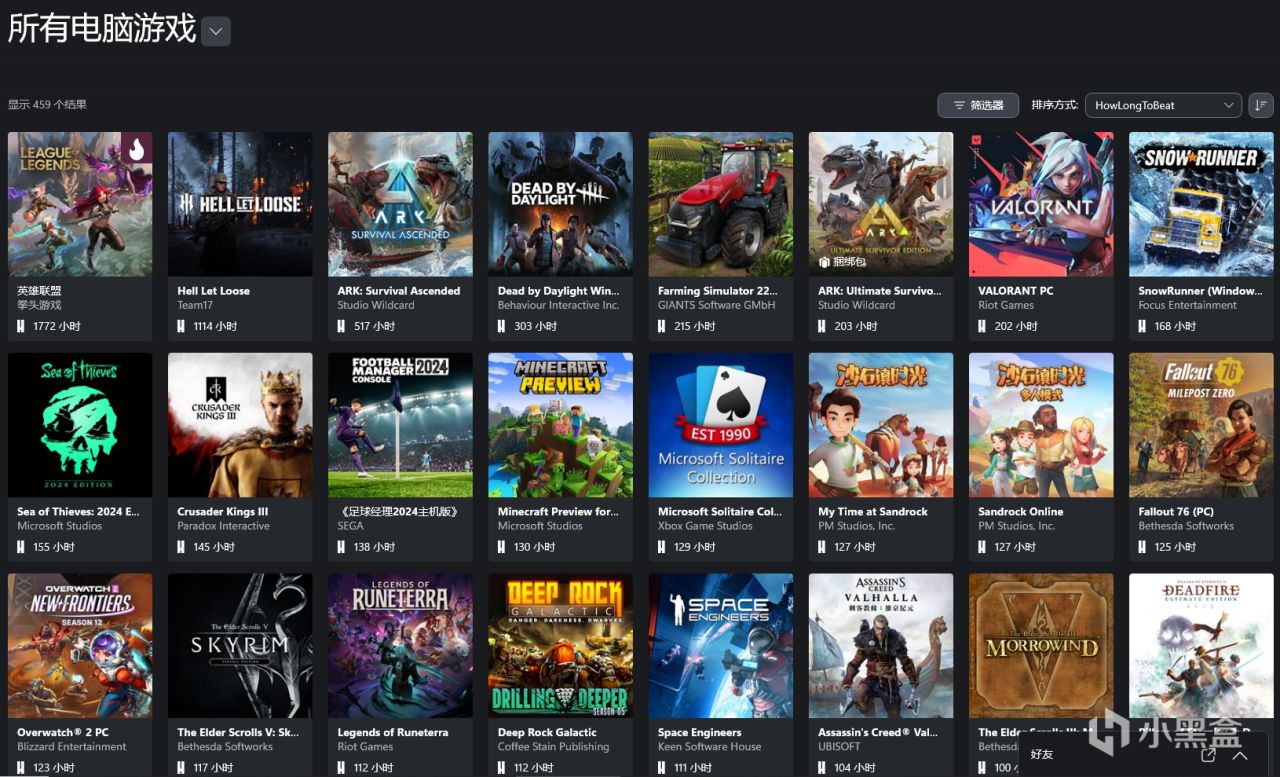Click the playtime text "145 小时"
This screenshot has height=777, width=1280.
pyautogui.click(x=214, y=547)
